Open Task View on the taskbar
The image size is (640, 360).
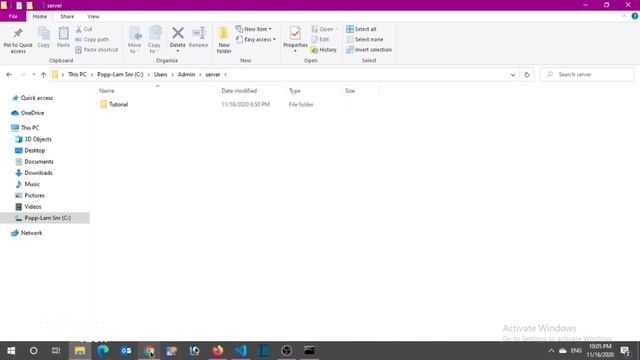[56, 350]
